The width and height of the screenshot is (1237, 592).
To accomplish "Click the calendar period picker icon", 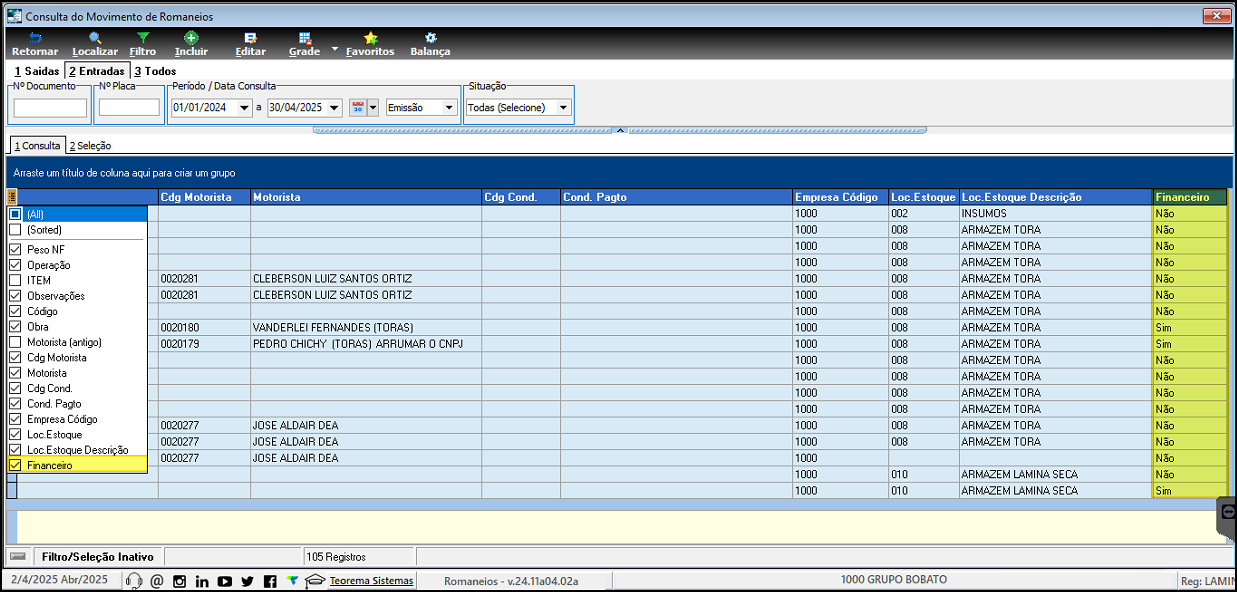I will point(357,107).
